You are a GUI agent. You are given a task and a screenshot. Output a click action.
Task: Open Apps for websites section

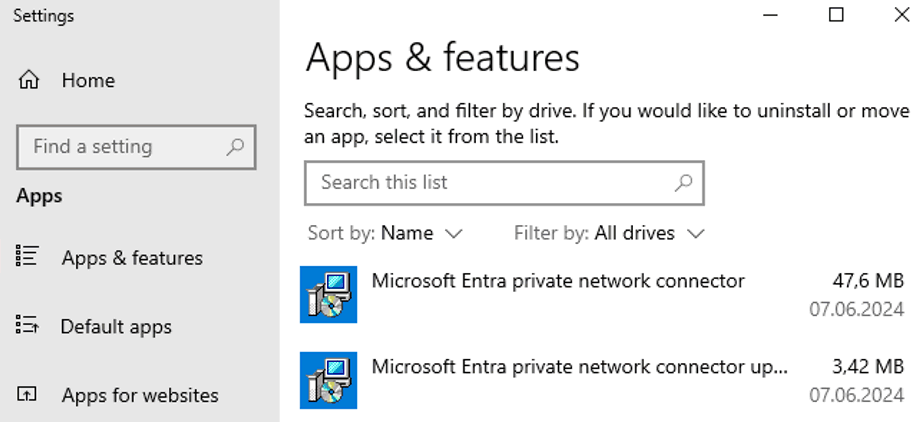pyautogui.click(x=140, y=395)
